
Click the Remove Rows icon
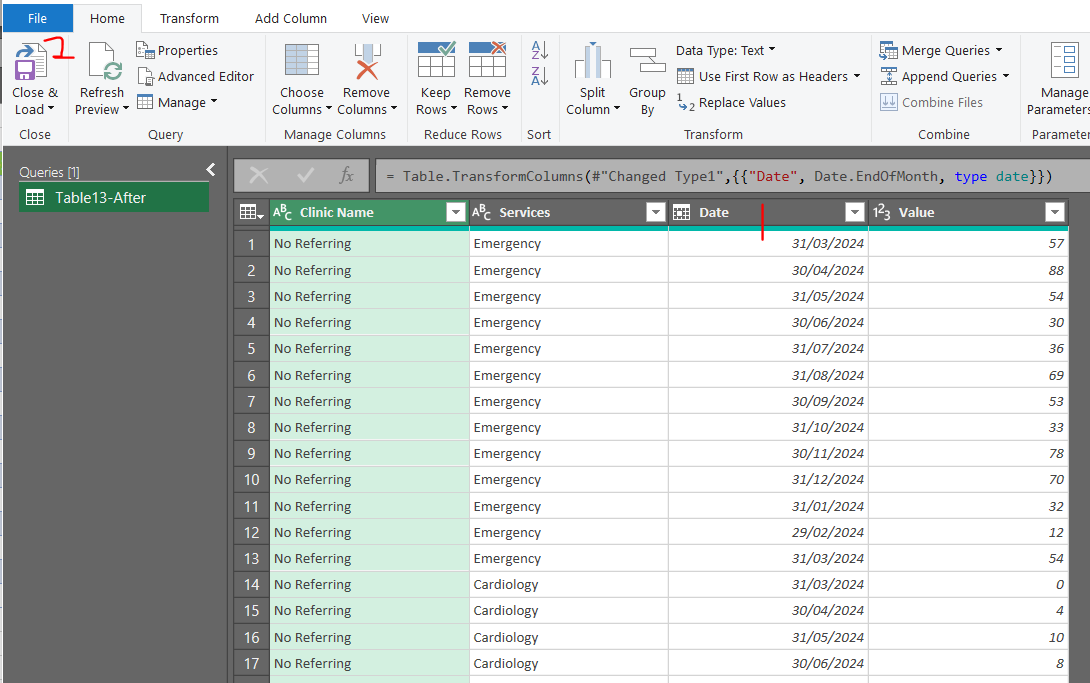487,60
